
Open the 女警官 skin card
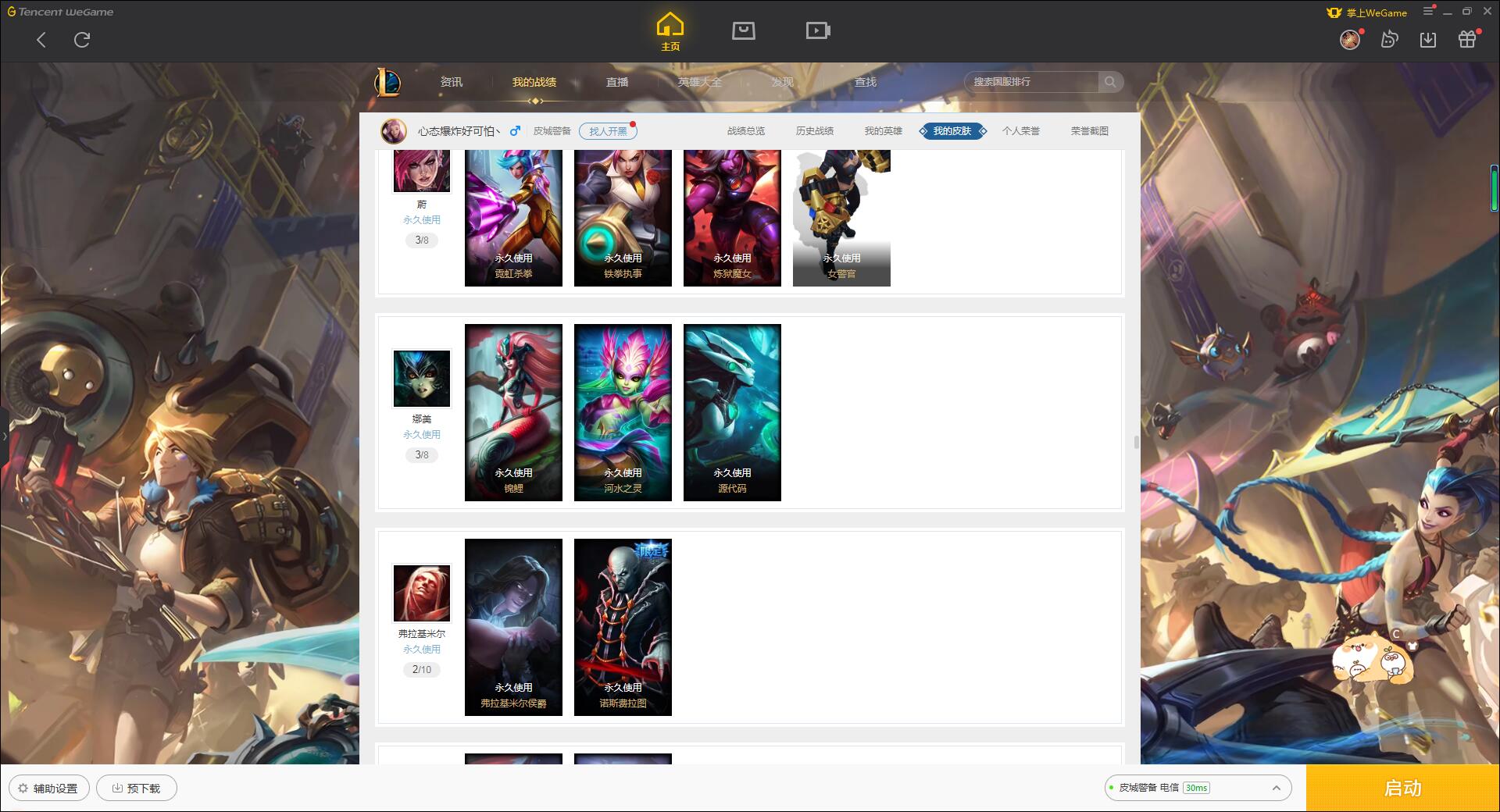coord(841,218)
